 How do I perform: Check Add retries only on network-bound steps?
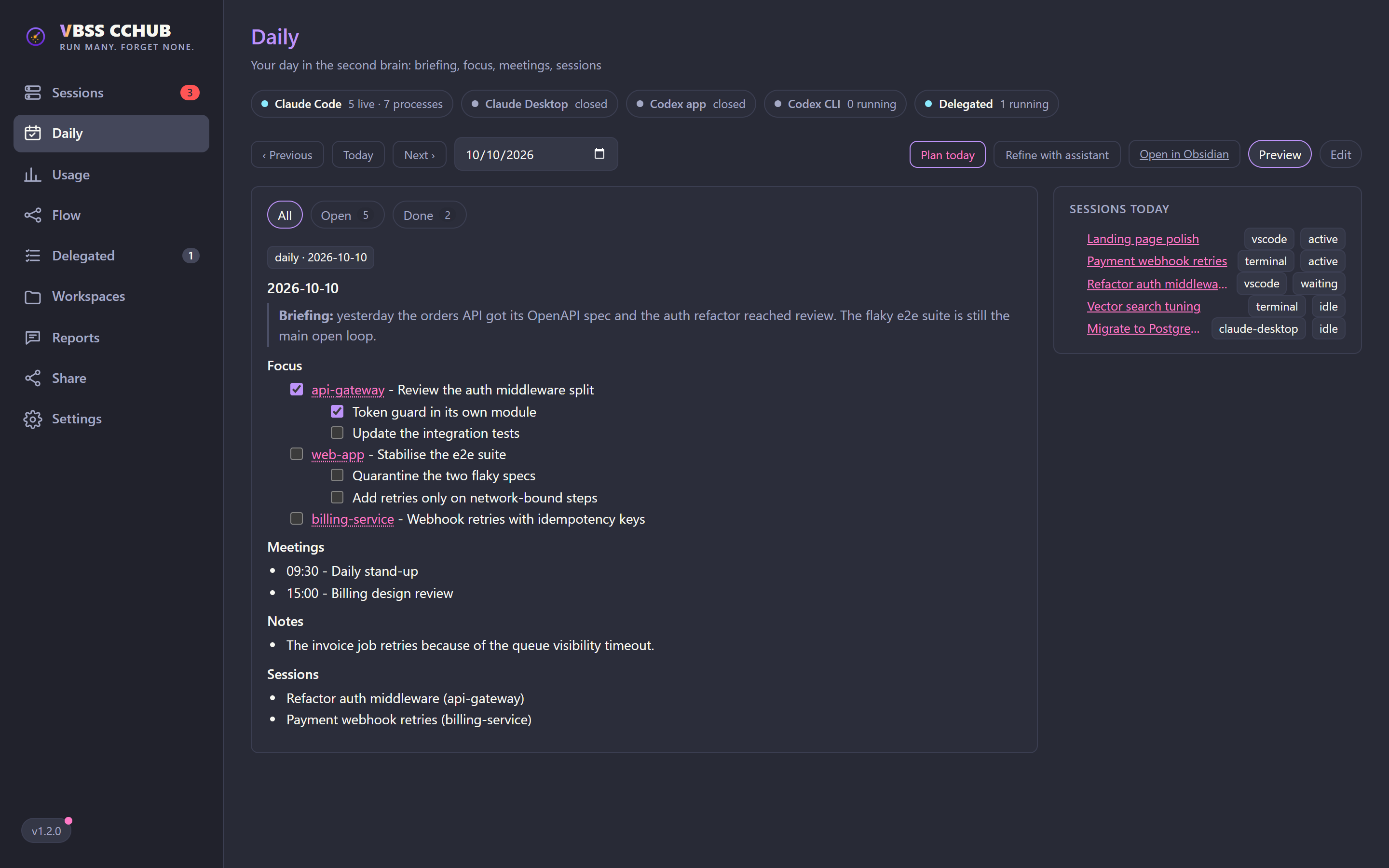click(x=337, y=497)
